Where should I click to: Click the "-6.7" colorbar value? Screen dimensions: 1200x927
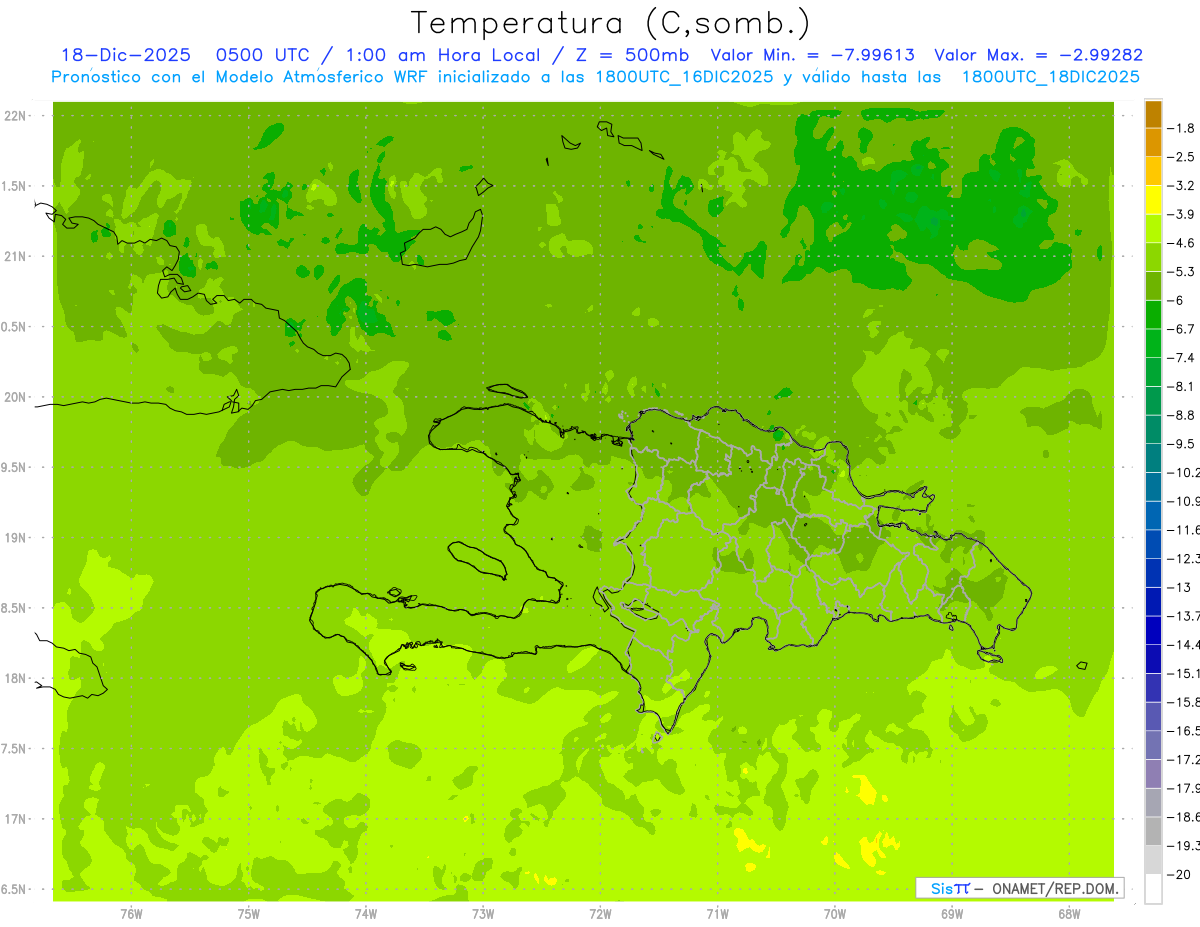point(1181,329)
